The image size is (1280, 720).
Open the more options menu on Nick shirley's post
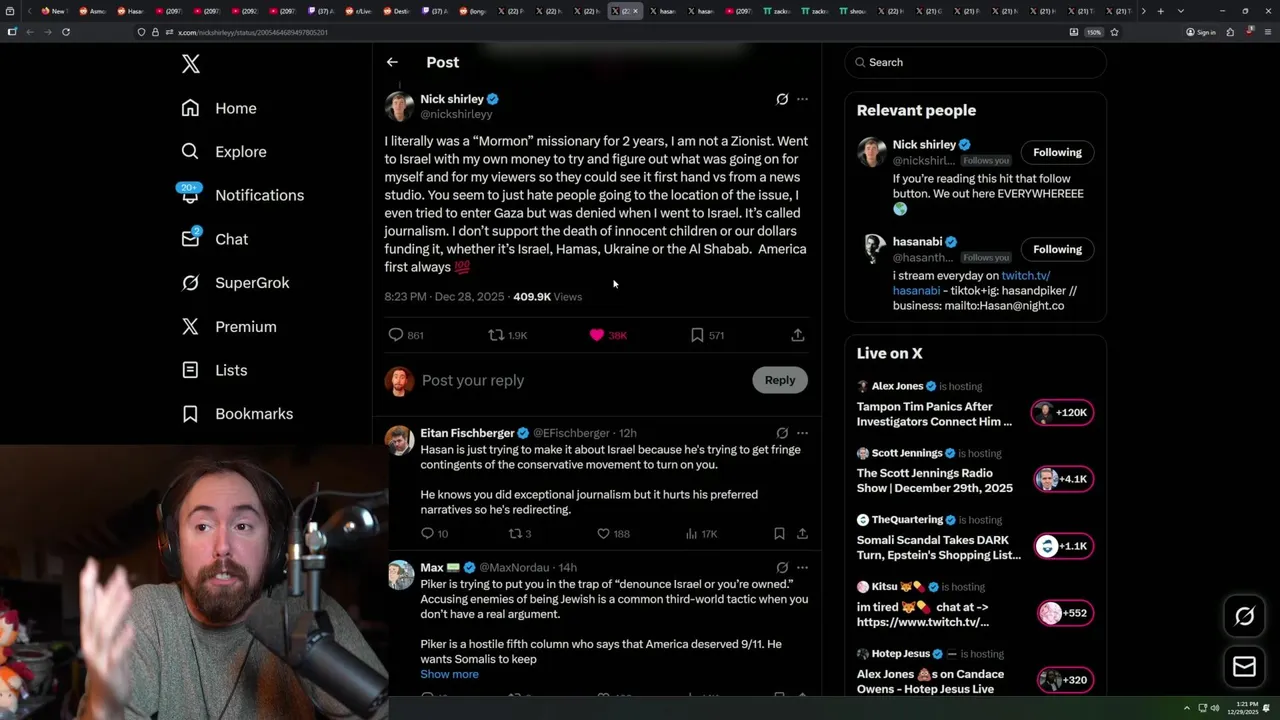pyautogui.click(x=802, y=99)
